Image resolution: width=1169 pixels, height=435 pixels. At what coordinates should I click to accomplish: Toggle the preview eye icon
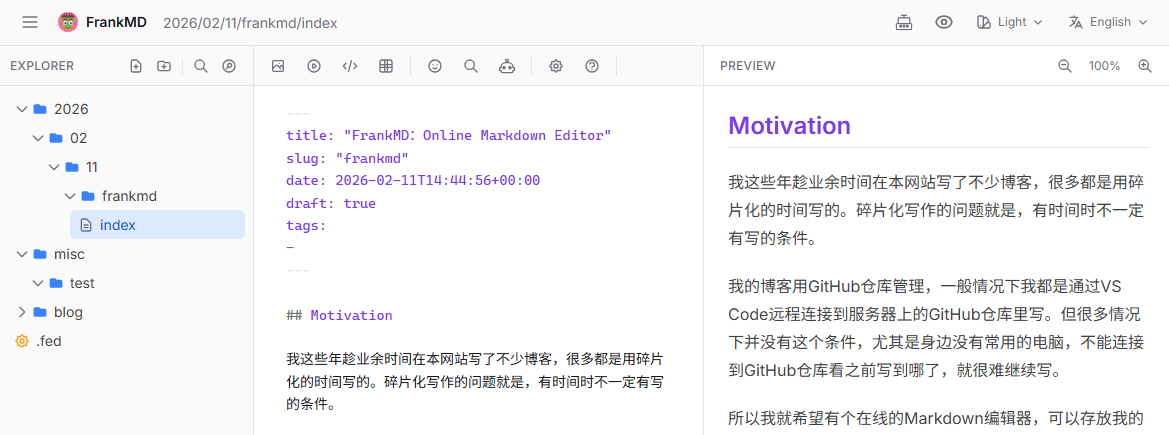click(943, 22)
